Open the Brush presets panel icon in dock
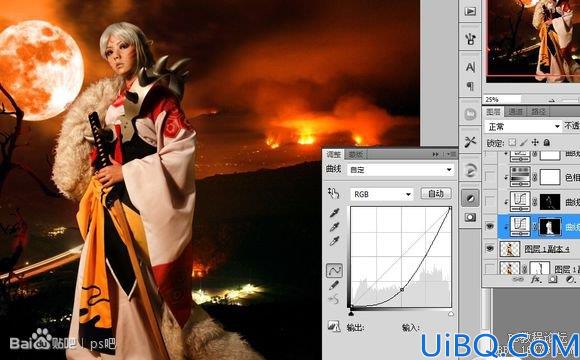 click(x=470, y=38)
